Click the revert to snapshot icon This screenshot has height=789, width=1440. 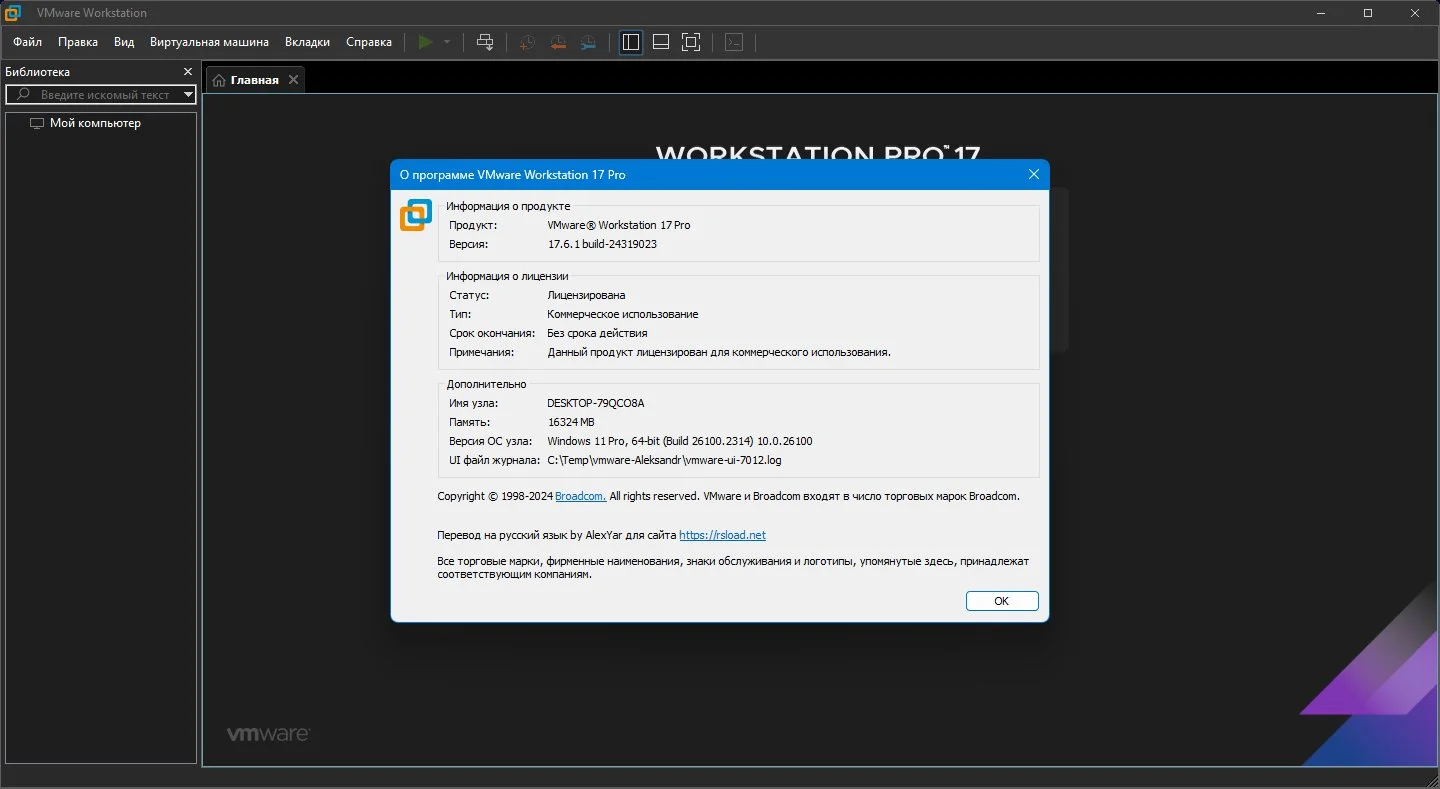pos(557,42)
